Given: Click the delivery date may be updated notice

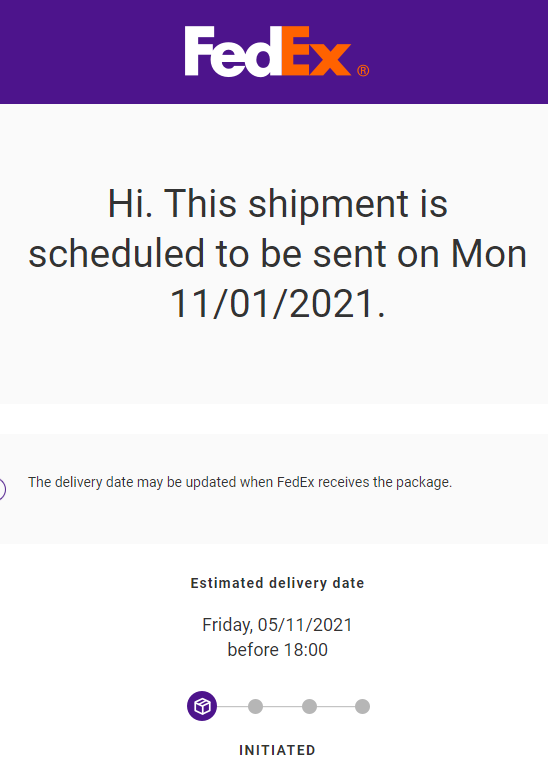Looking at the screenshot, I should pyautogui.click(x=240, y=482).
